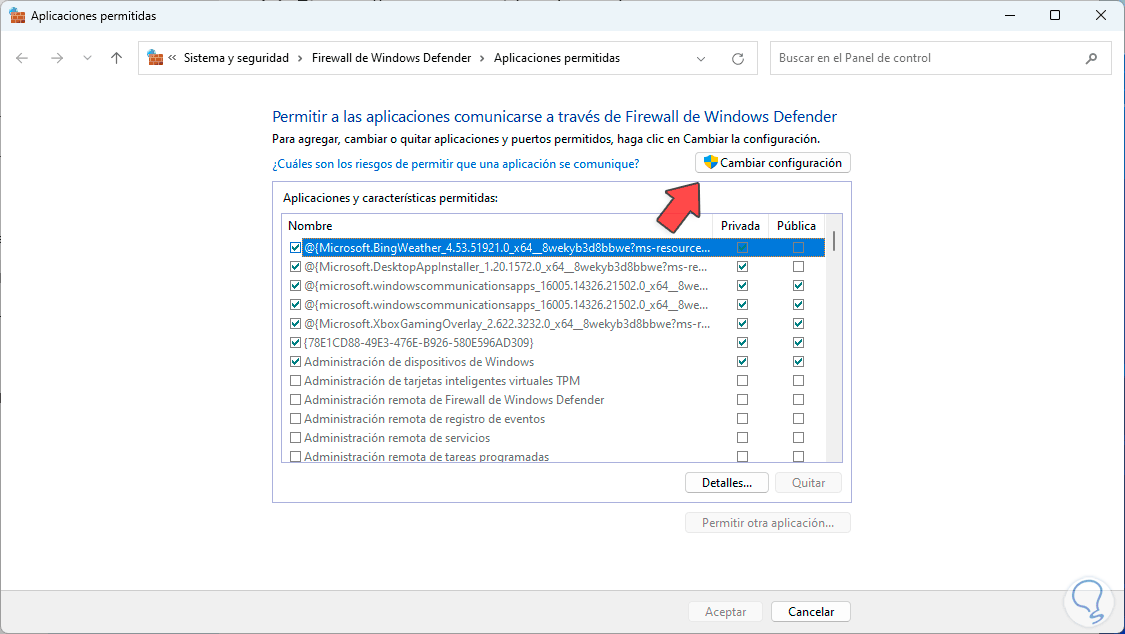Click Cambiar configuración button
The image size is (1125, 634).
tap(773, 163)
